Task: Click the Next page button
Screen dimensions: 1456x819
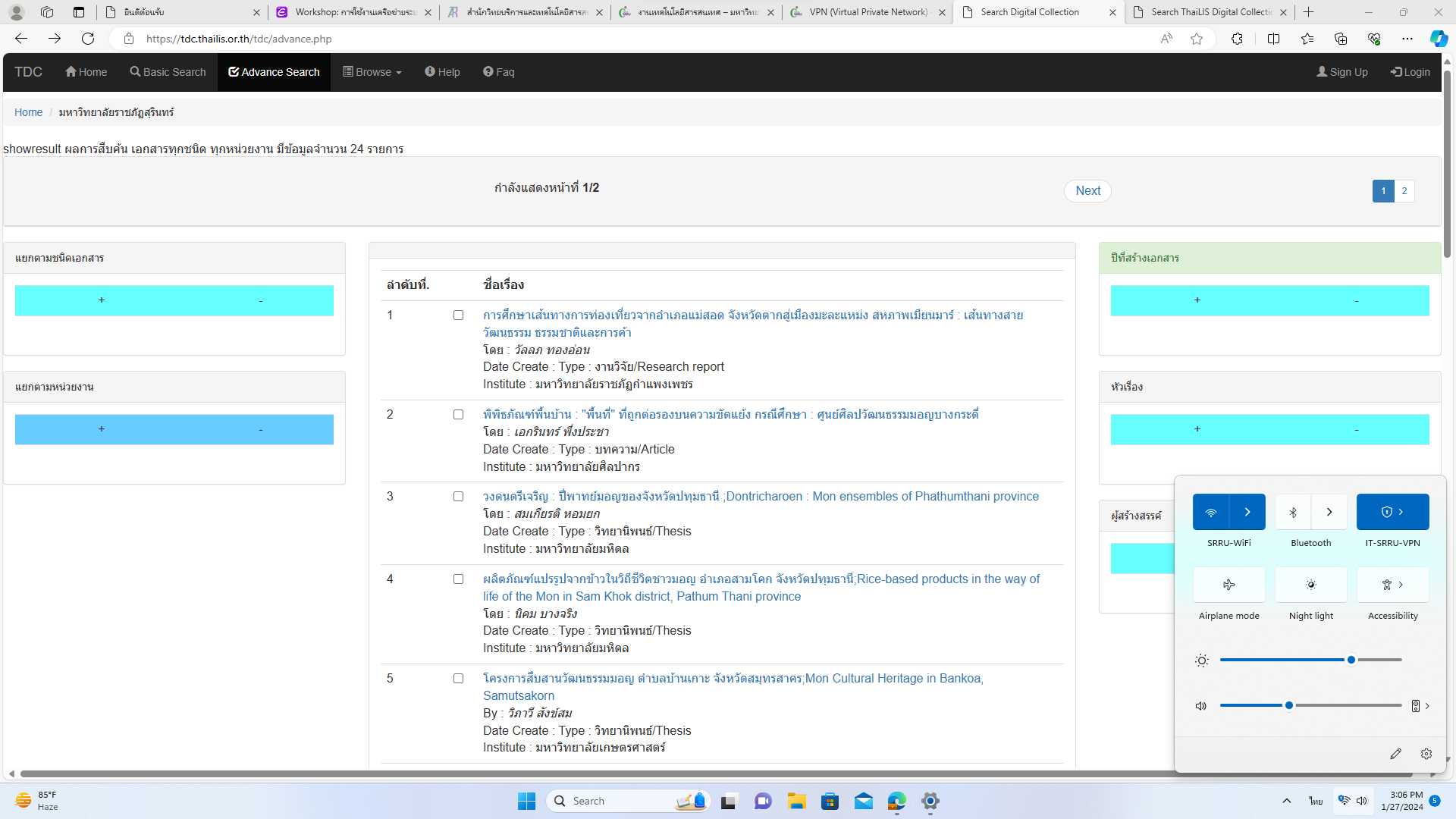Action: (x=1087, y=191)
